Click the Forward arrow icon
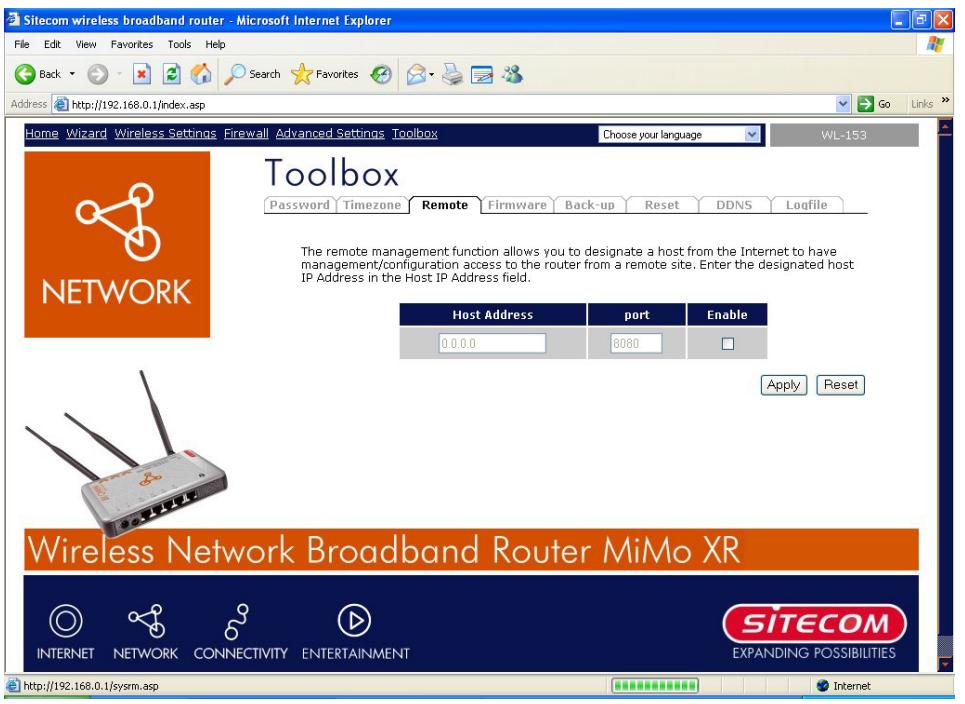The width and height of the screenshot is (965, 704). pos(97,74)
